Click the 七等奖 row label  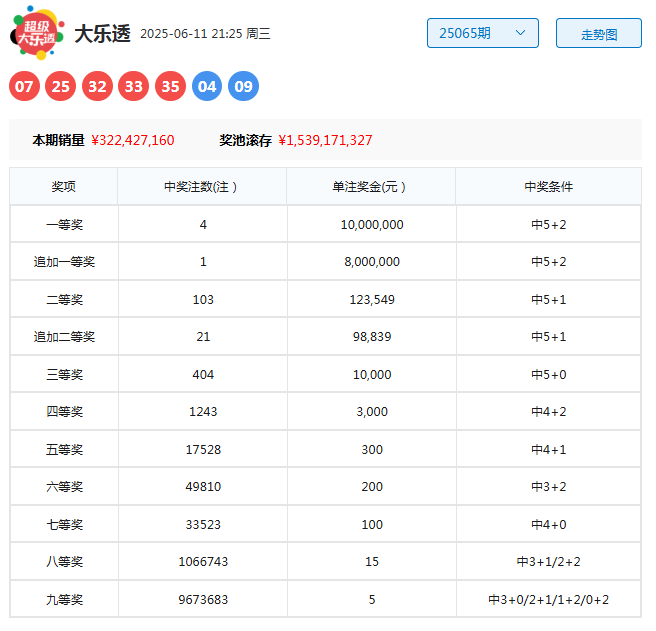pos(64,525)
